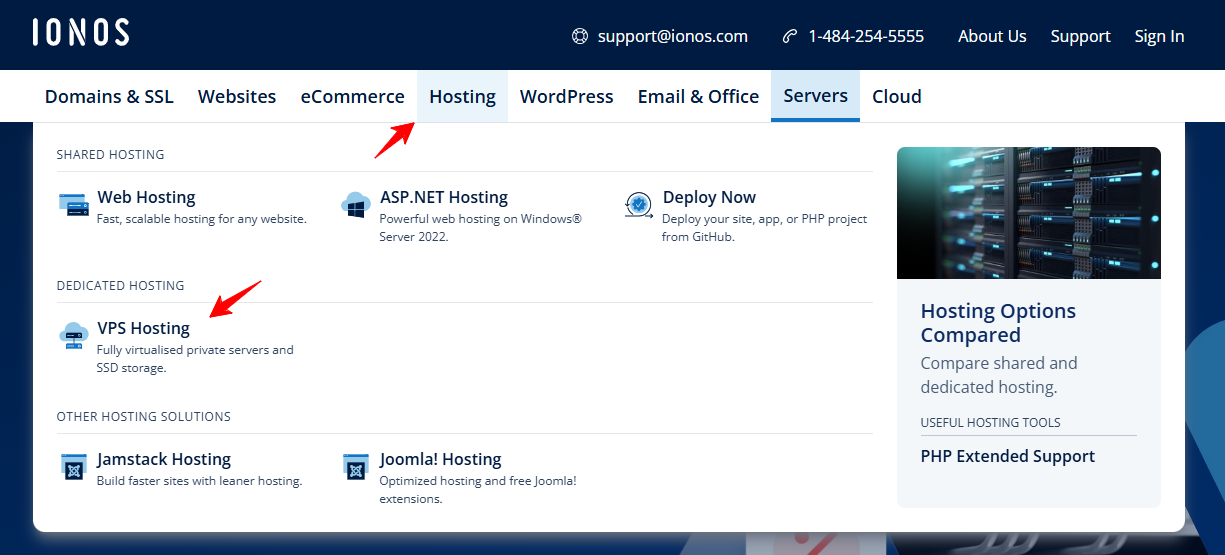Screen dimensions: 1225x555
Task: Open PHP Extended Support link
Action: pos(1008,456)
